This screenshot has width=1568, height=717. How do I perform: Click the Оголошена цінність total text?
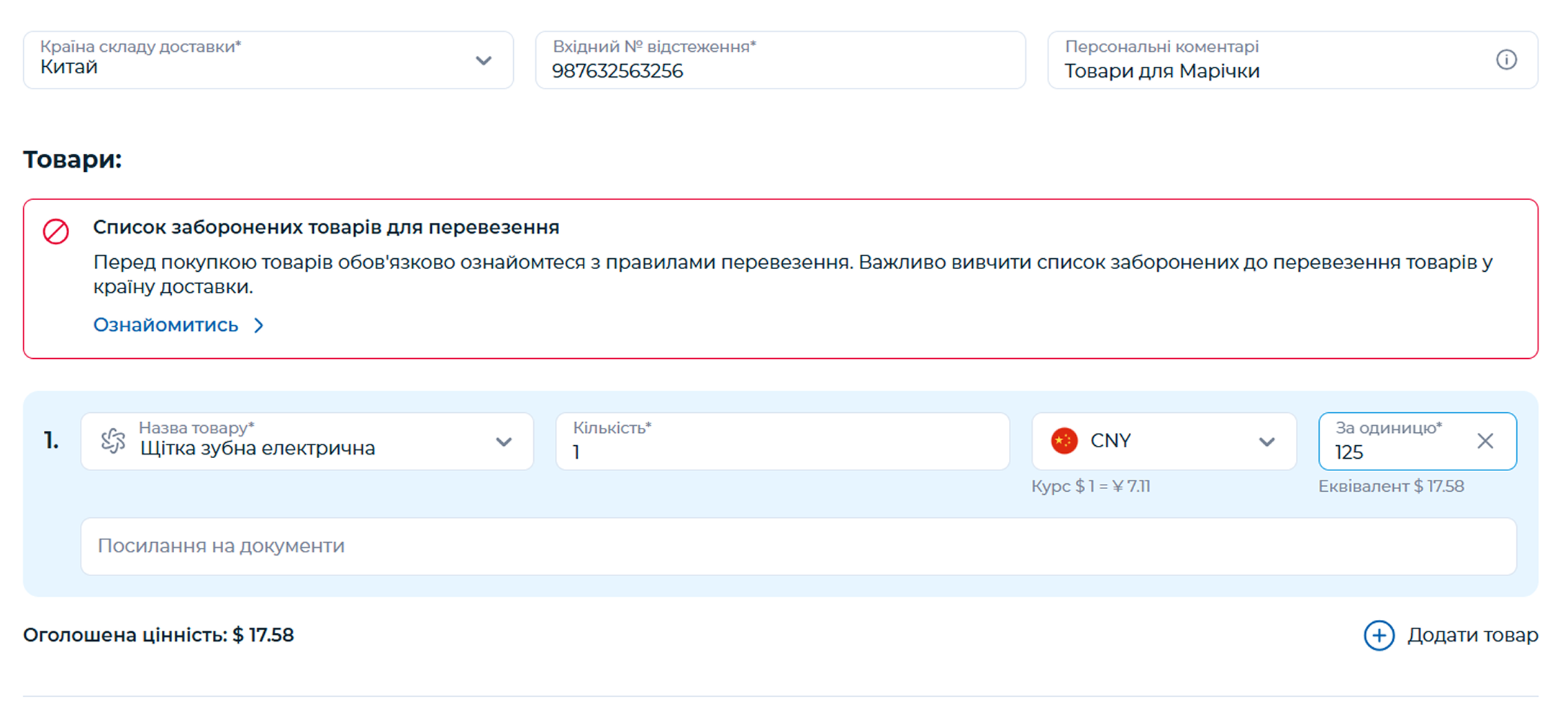[158, 635]
